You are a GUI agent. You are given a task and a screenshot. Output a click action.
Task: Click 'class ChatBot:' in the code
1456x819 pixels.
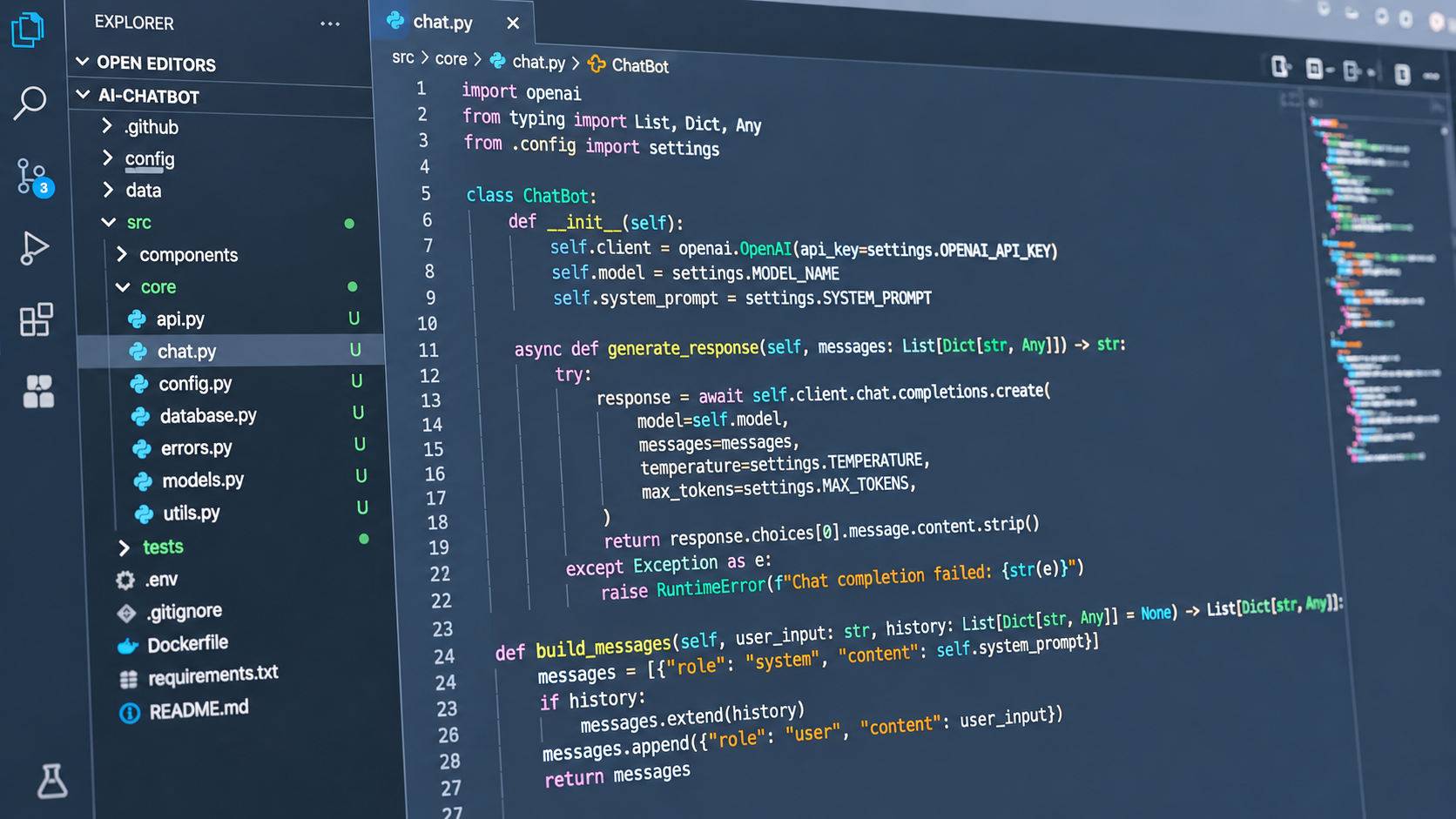(531, 195)
